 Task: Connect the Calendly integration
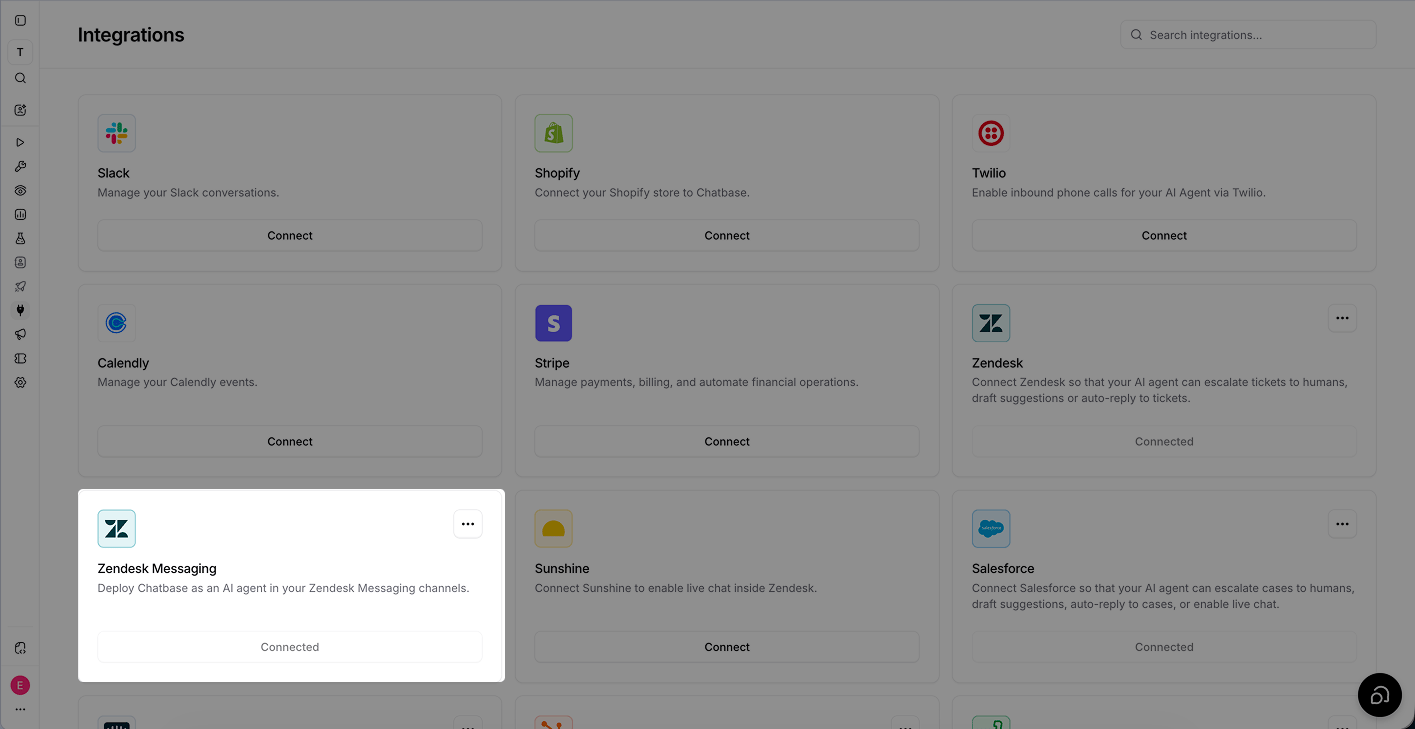pos(290,442)
